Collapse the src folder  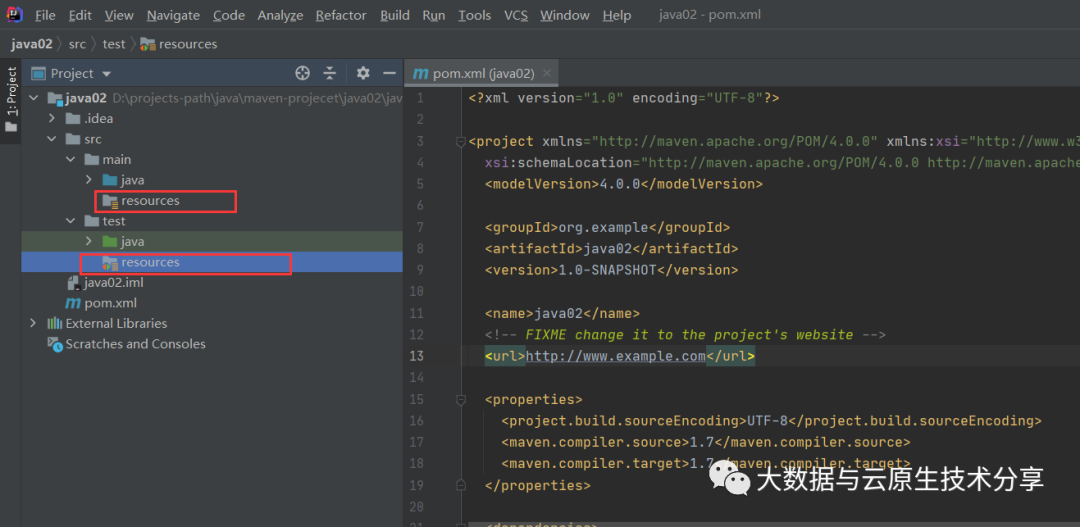[52, 139]
